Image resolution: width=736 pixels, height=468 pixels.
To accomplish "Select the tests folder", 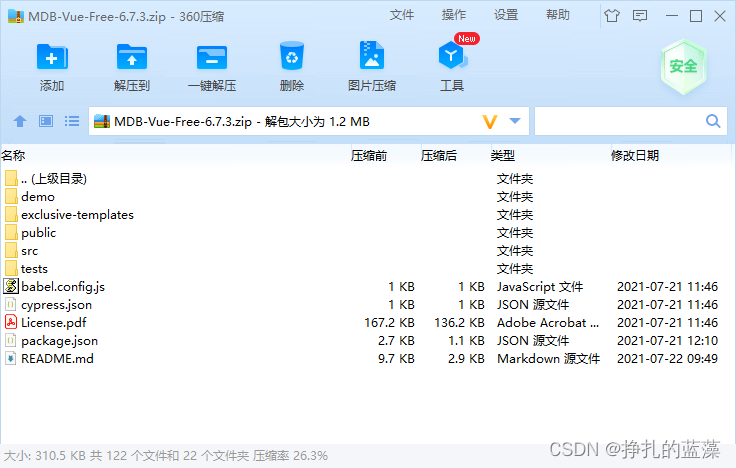I will [x=366, y=269].
